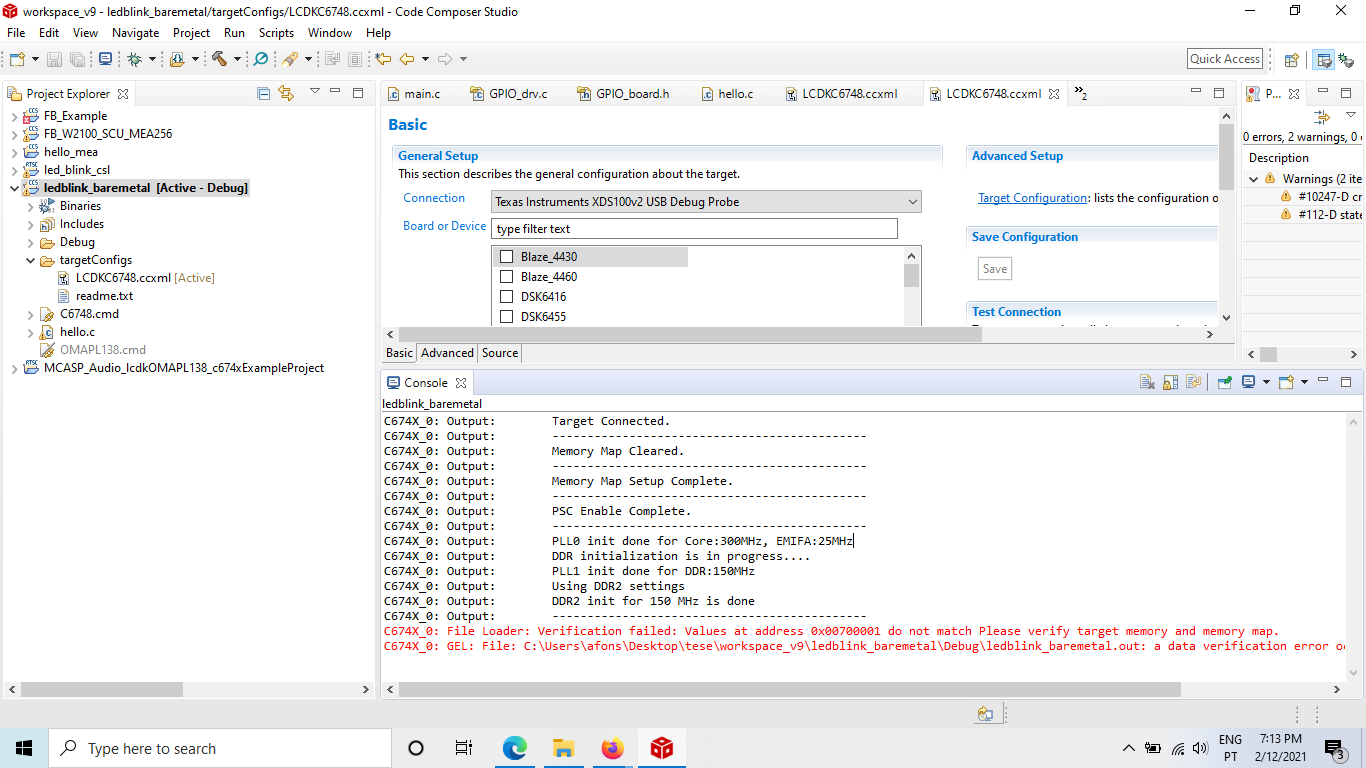Open Firefox from the taskbar
Image resolution: width=1366 pixels, height=768 pixels.
tap(612, 748)
